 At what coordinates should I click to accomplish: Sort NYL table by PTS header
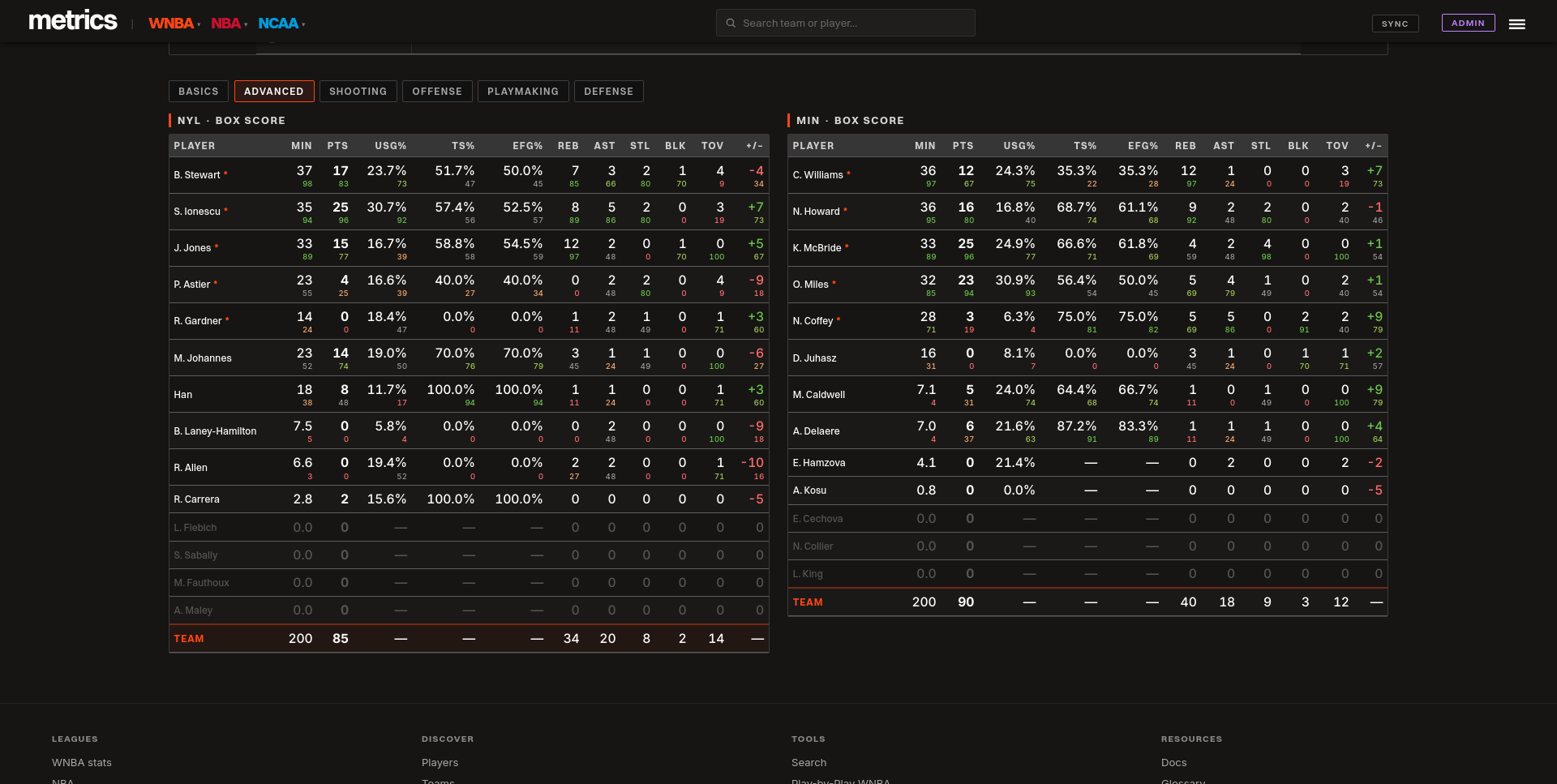337,146
